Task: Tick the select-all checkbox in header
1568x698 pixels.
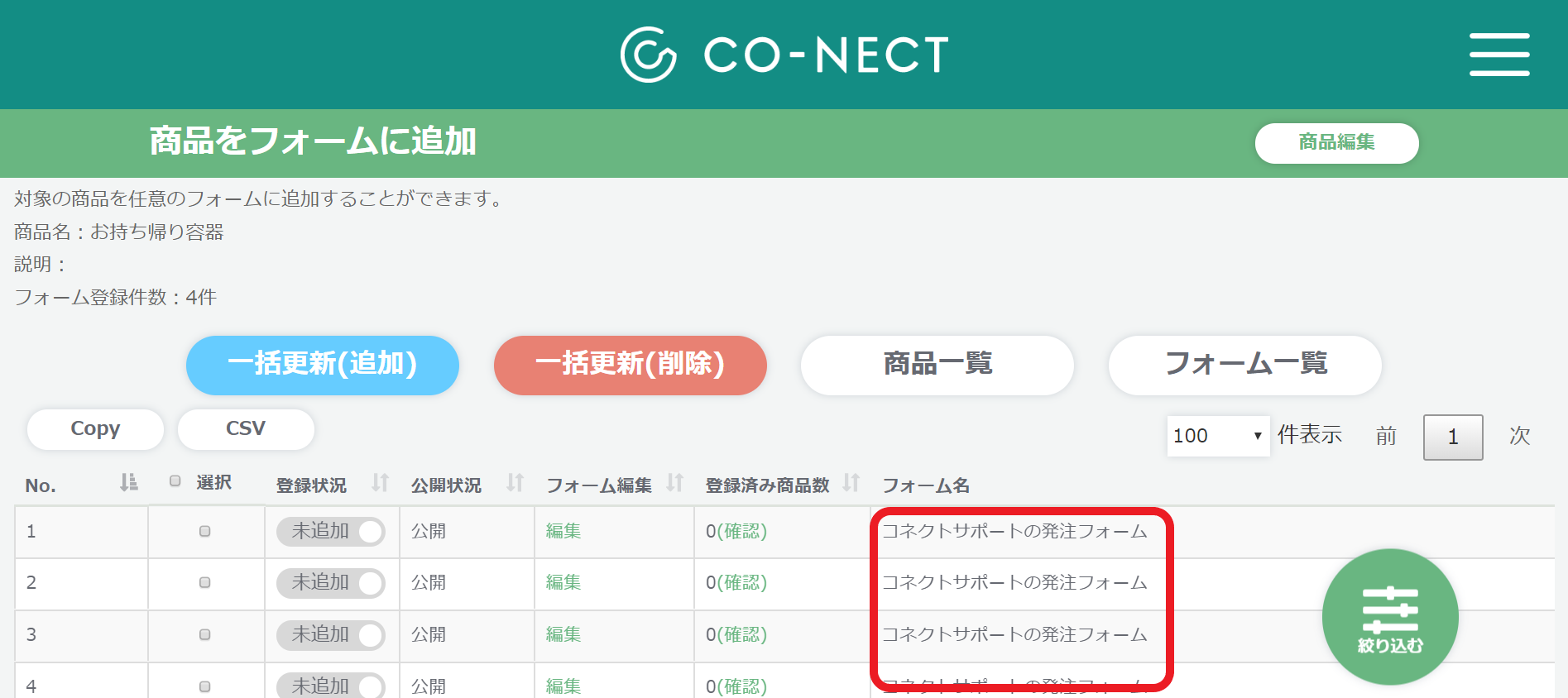Action: tap(175, 480)
